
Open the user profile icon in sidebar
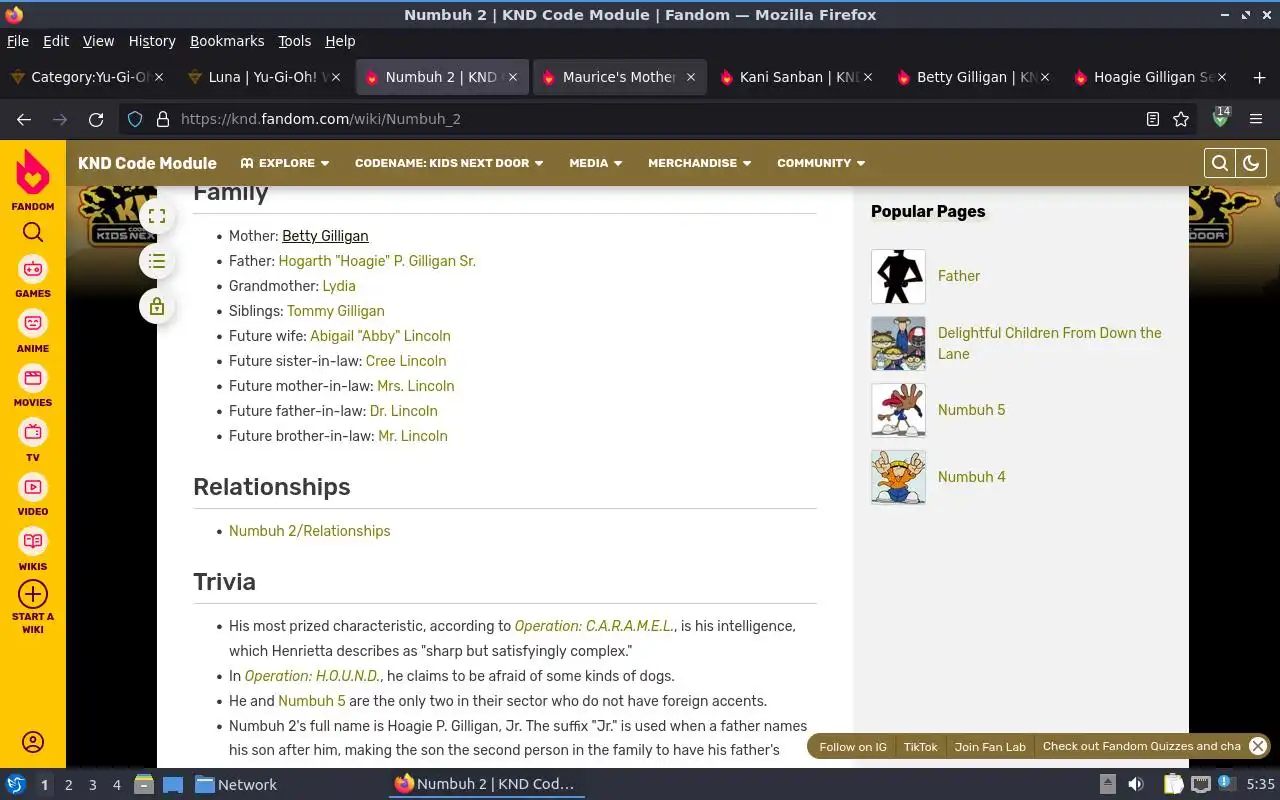pyautogui.click(x=33, y=742)
